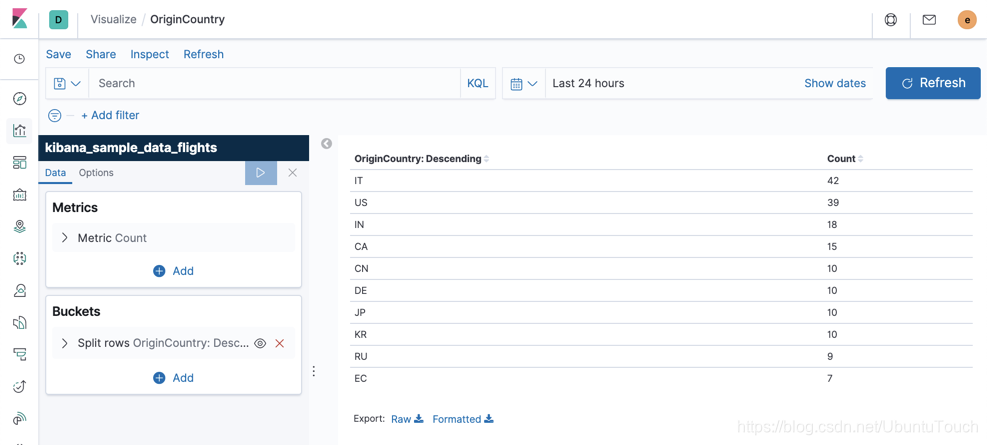Image resolution: width=987 pixels, height=445 pixels.
Task: Add a new metric
Action: (x=174, y=271)
